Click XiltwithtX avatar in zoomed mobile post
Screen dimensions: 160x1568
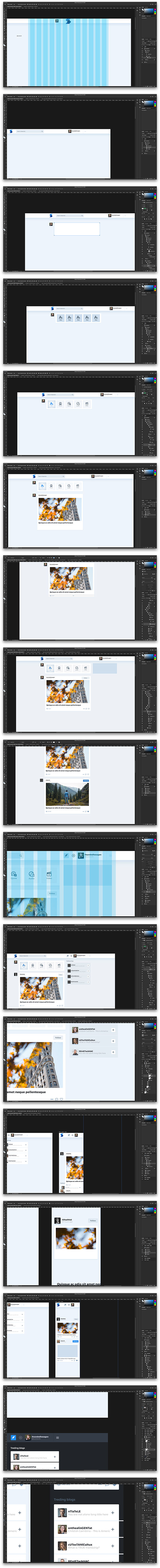click(x=58, y=1220)
